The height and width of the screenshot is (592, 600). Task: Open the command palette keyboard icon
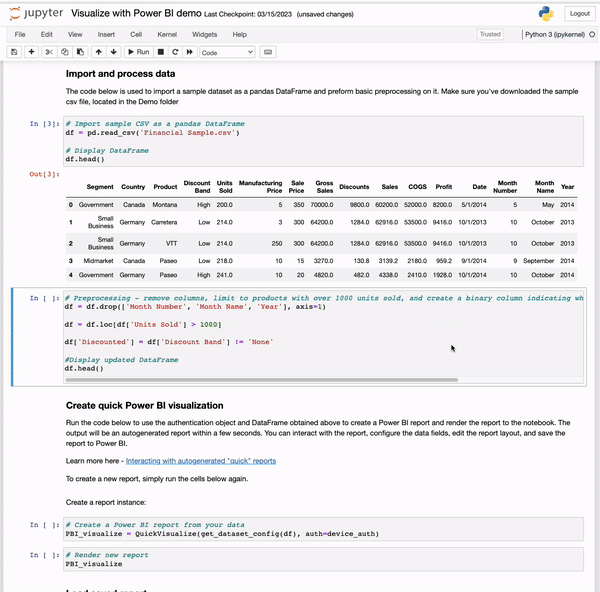pos(268,52)
